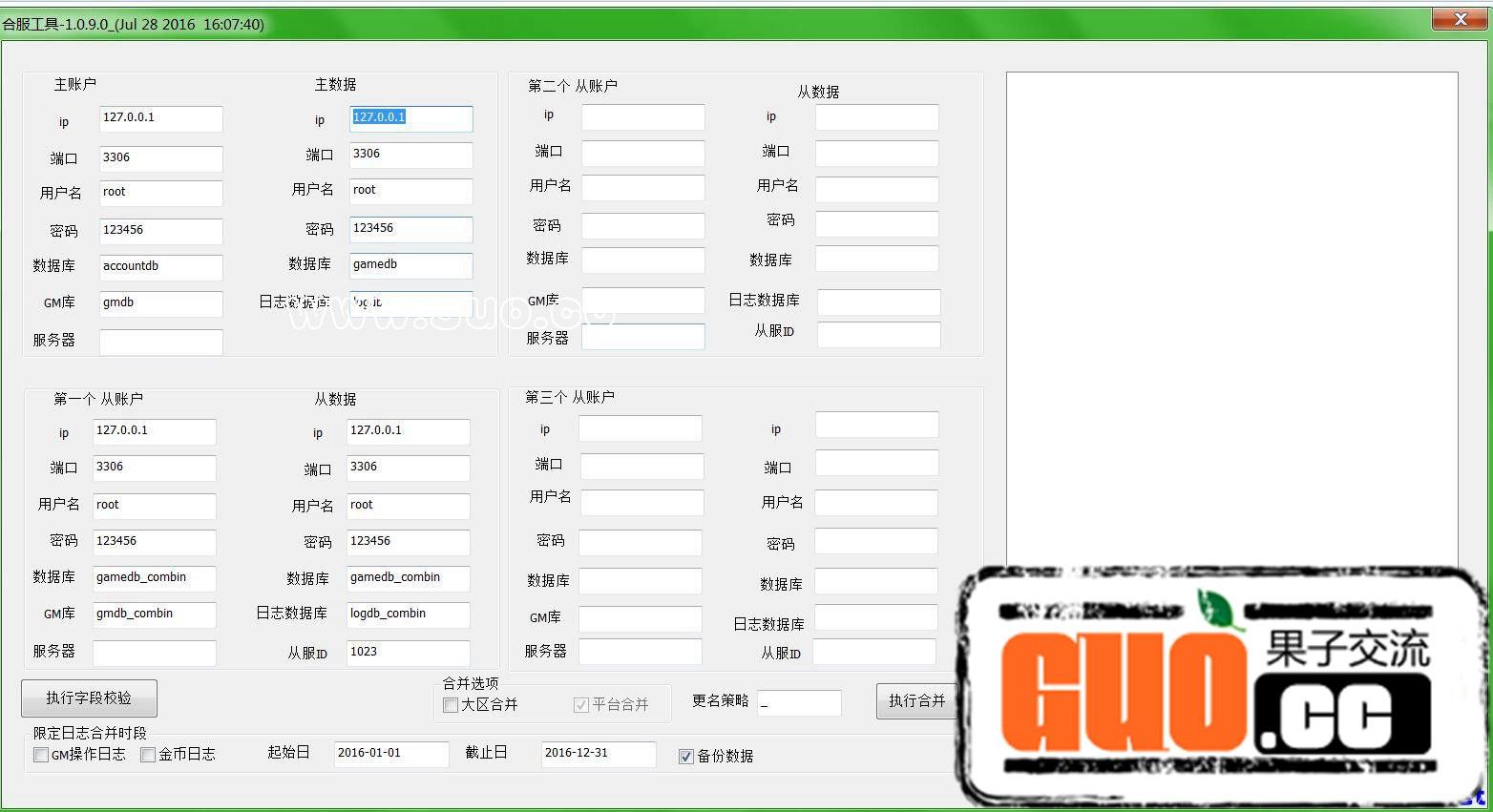Click the 截止日 date field
1493x812 pixels.
point(598,754)
